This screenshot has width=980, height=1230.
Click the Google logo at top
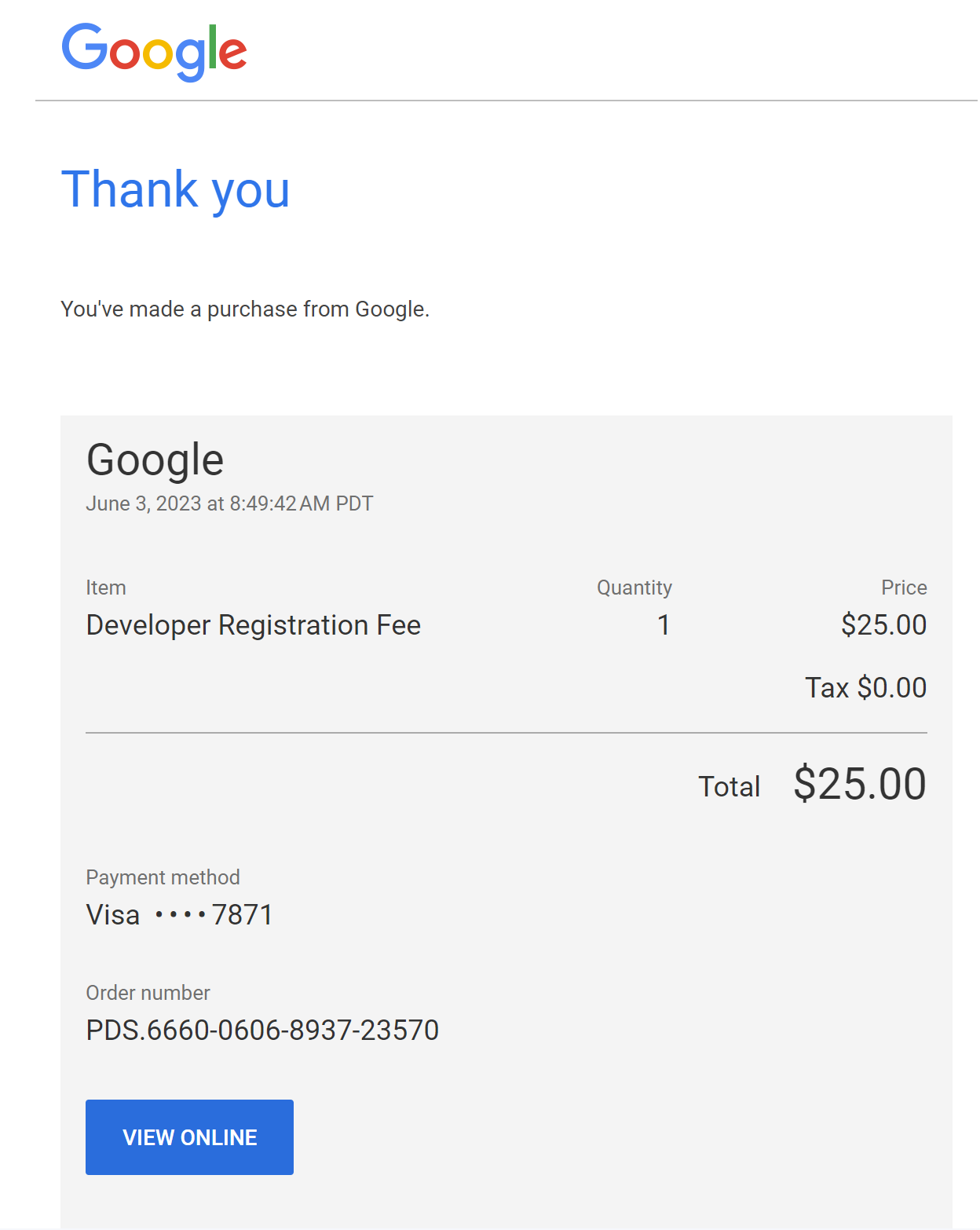point(154,51)
